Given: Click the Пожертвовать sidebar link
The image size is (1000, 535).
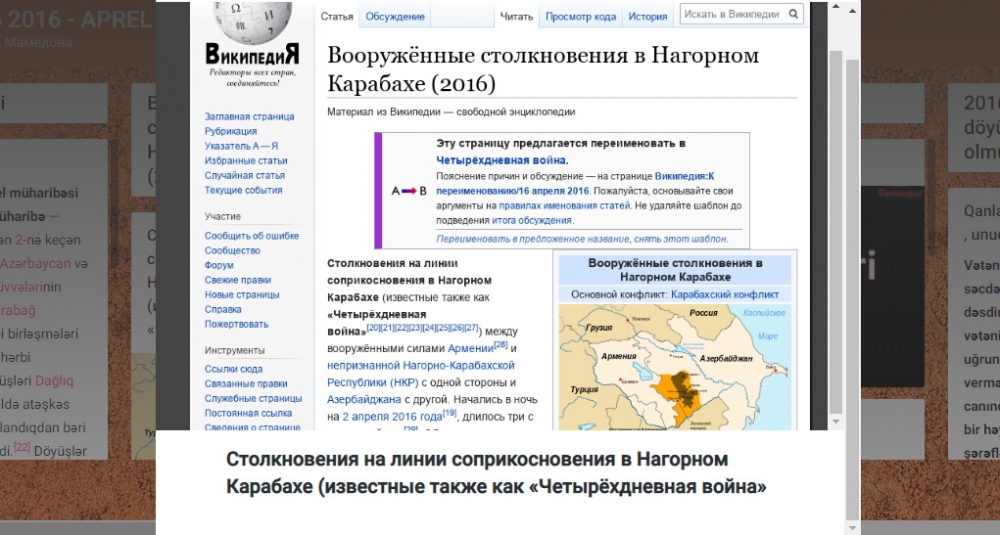Looking at the screenshot, I should [x=237, y=324].
